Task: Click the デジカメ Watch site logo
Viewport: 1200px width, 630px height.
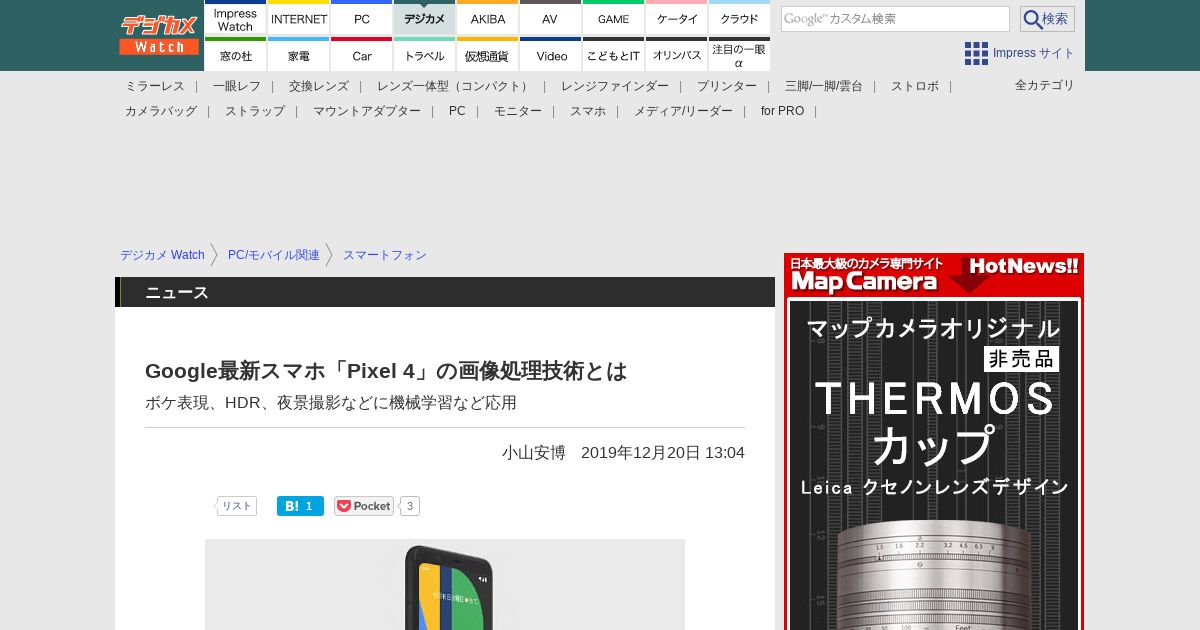Action: tap(159, 35)
